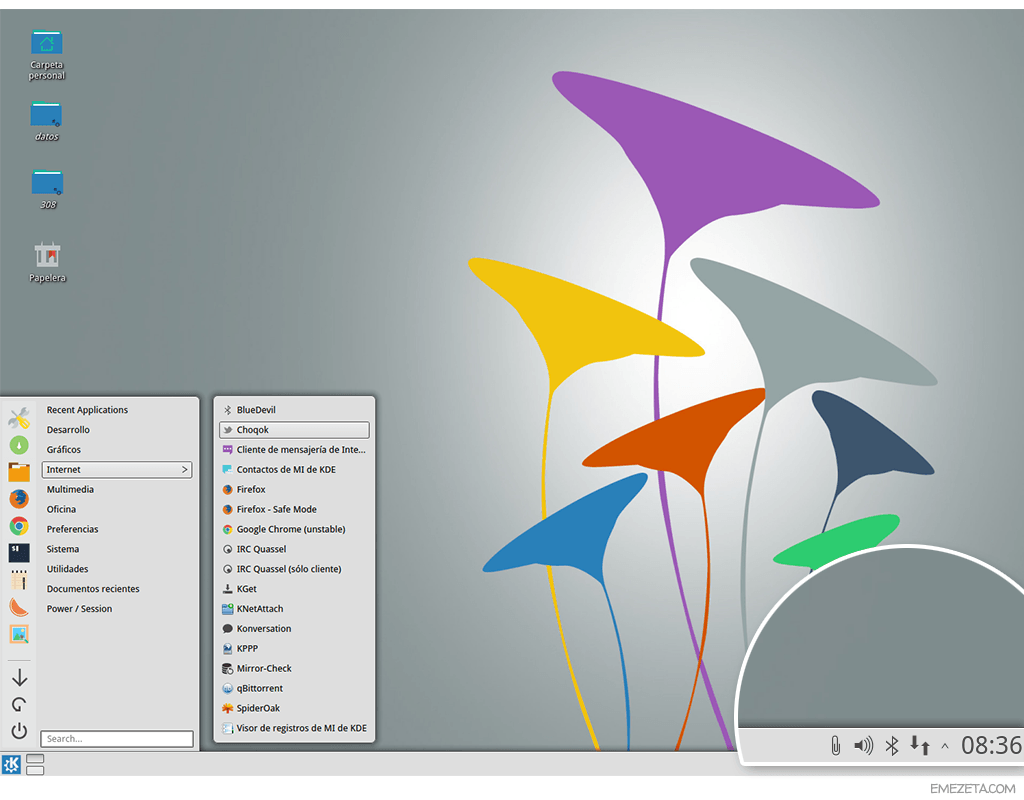This screenshot has width=1024, height=800.
Task: Open the Multimedia category
Action: coord(117,490)
